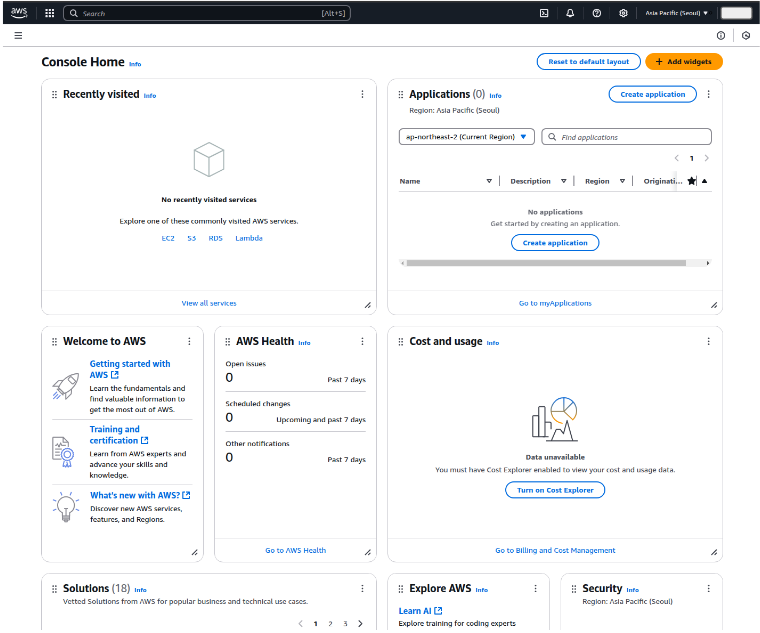760x633 pixels.
Task: Click Create application in the widget header
Action: [x=652, y=94]
